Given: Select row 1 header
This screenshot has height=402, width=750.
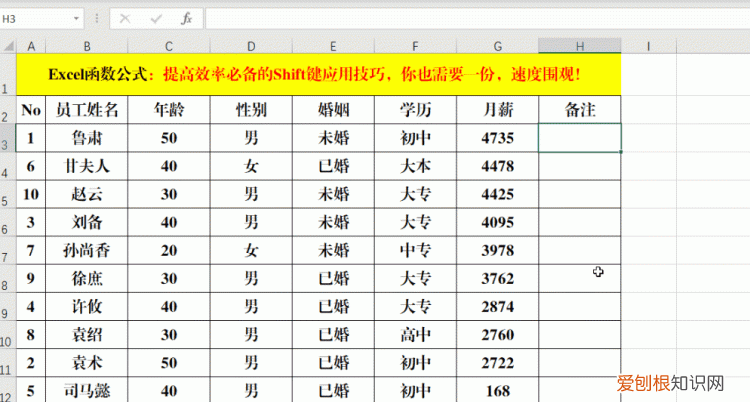Looking at the screenshot, I should 8,75.
